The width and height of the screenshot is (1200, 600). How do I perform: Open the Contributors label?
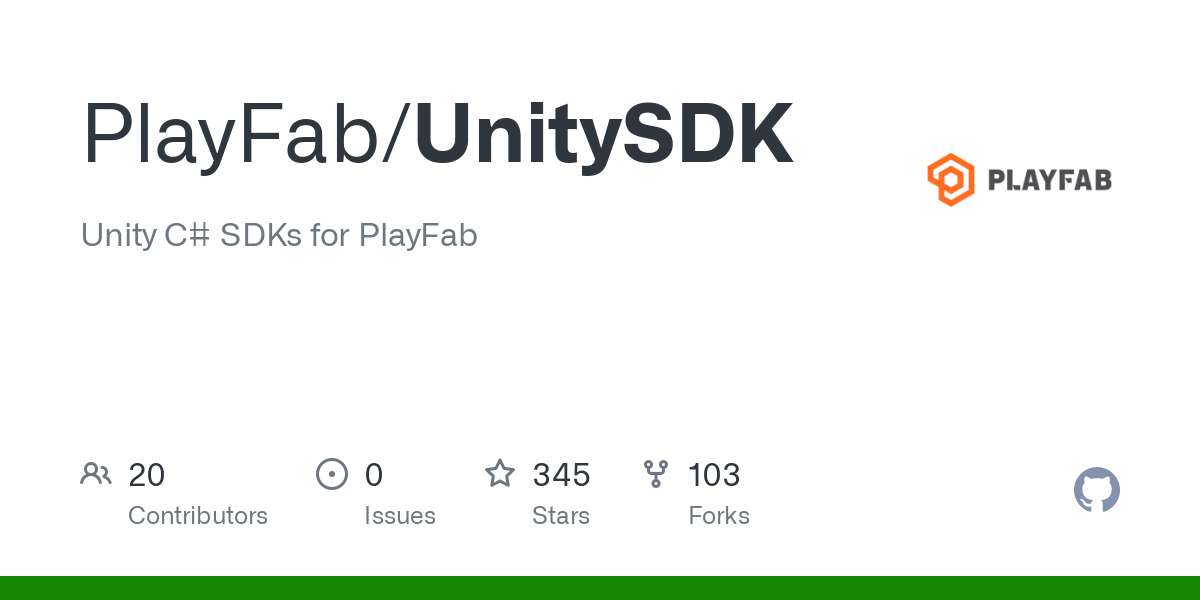coord(198,516)
